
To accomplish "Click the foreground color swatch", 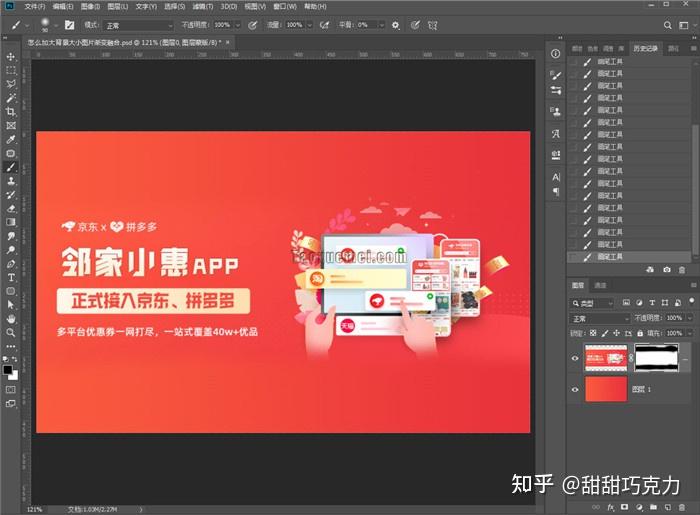I will (x=8, y=370).
